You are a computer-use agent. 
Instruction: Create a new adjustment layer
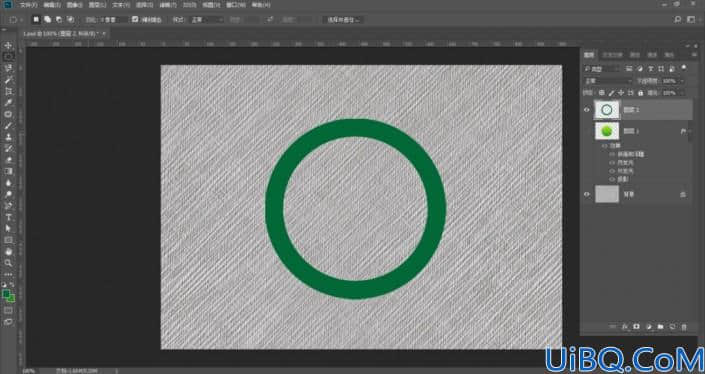click(649, 327)
